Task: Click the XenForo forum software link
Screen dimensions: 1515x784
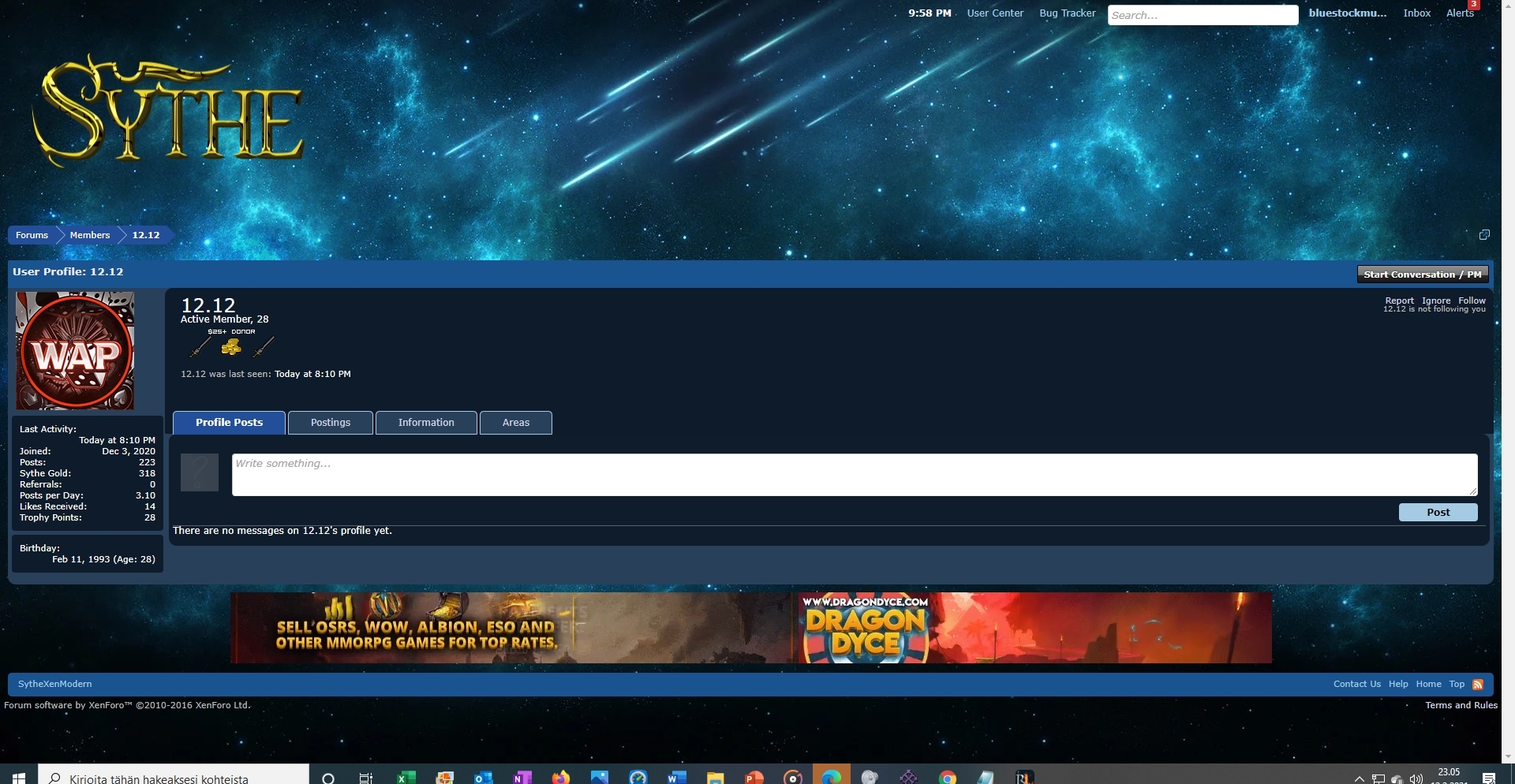Action: 127,706
